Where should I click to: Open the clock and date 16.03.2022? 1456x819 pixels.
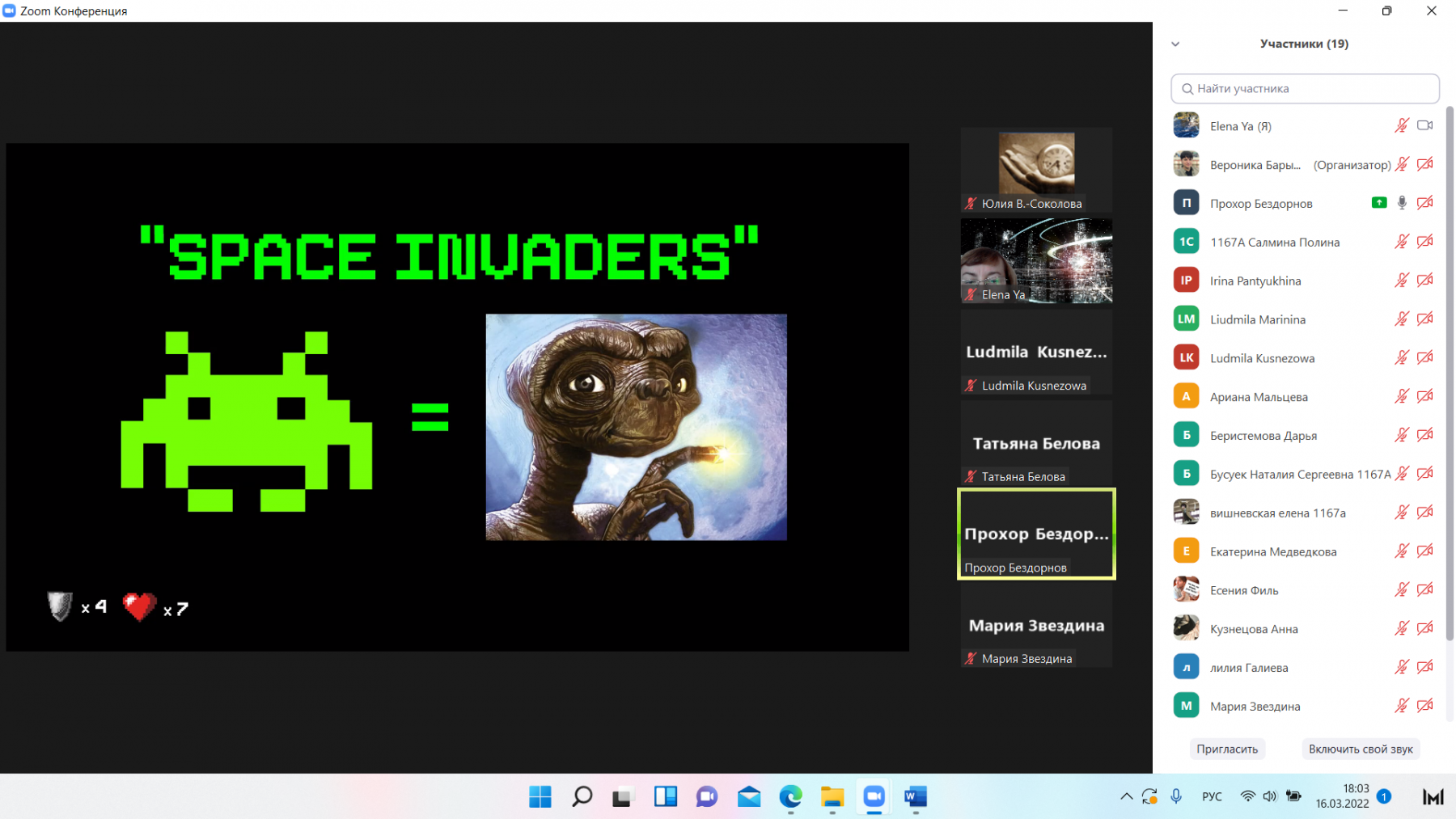coord(1343,796)
